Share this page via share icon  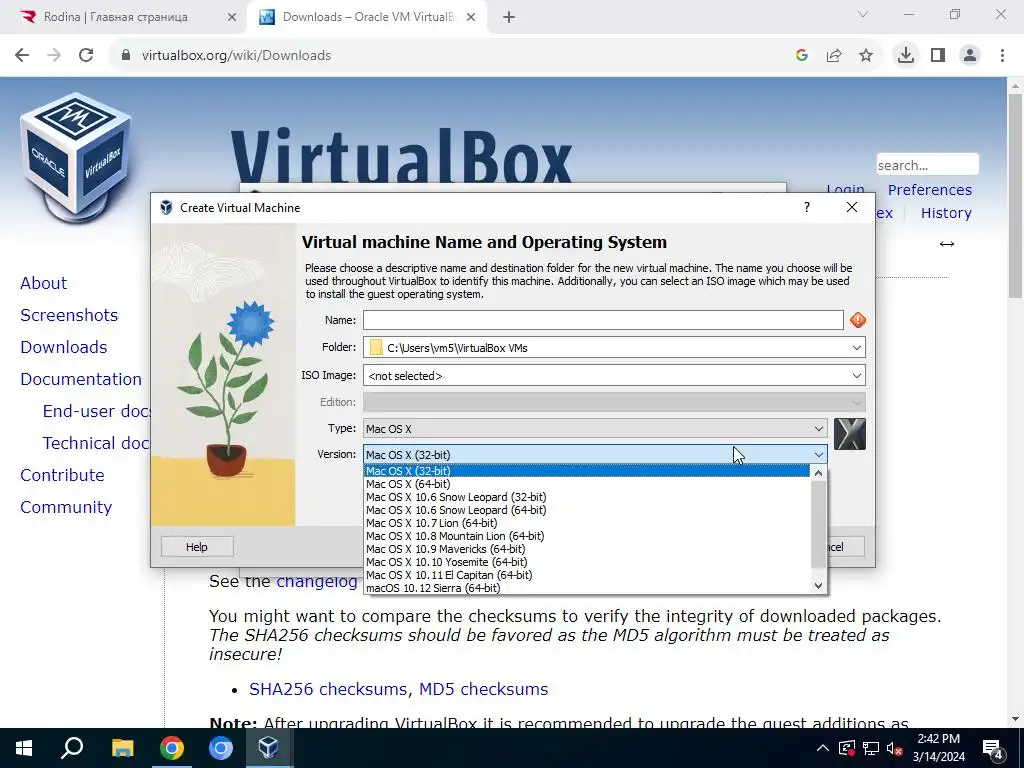[x=834, y=56]
